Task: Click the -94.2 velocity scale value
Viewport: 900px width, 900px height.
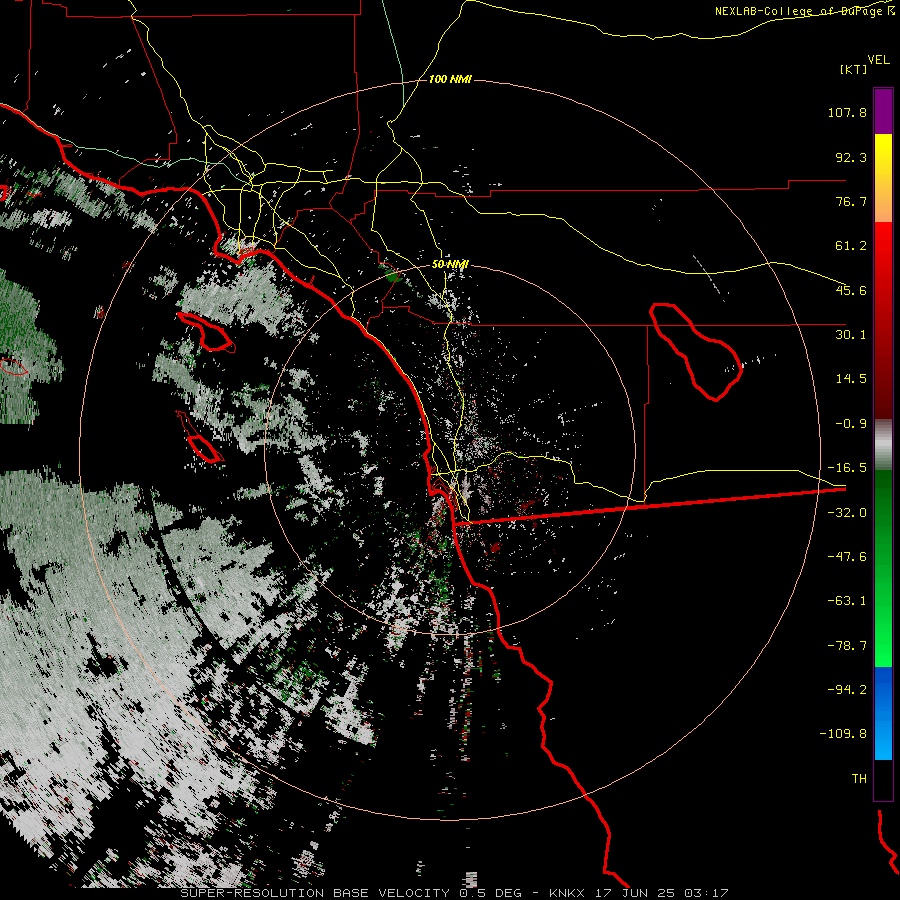Action: tap(847, 690)
